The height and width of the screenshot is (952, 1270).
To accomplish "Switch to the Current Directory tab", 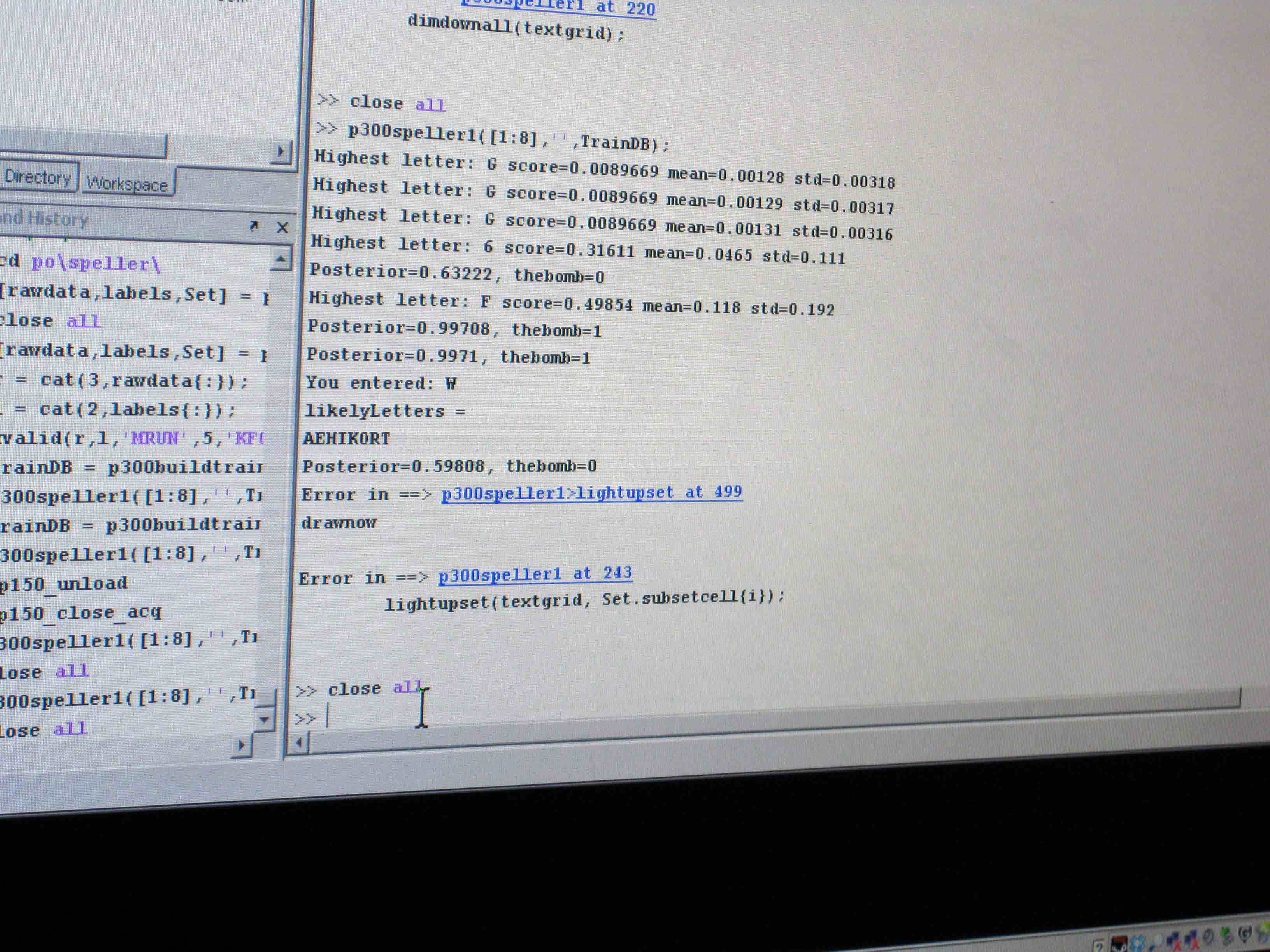I will [37, 177].
